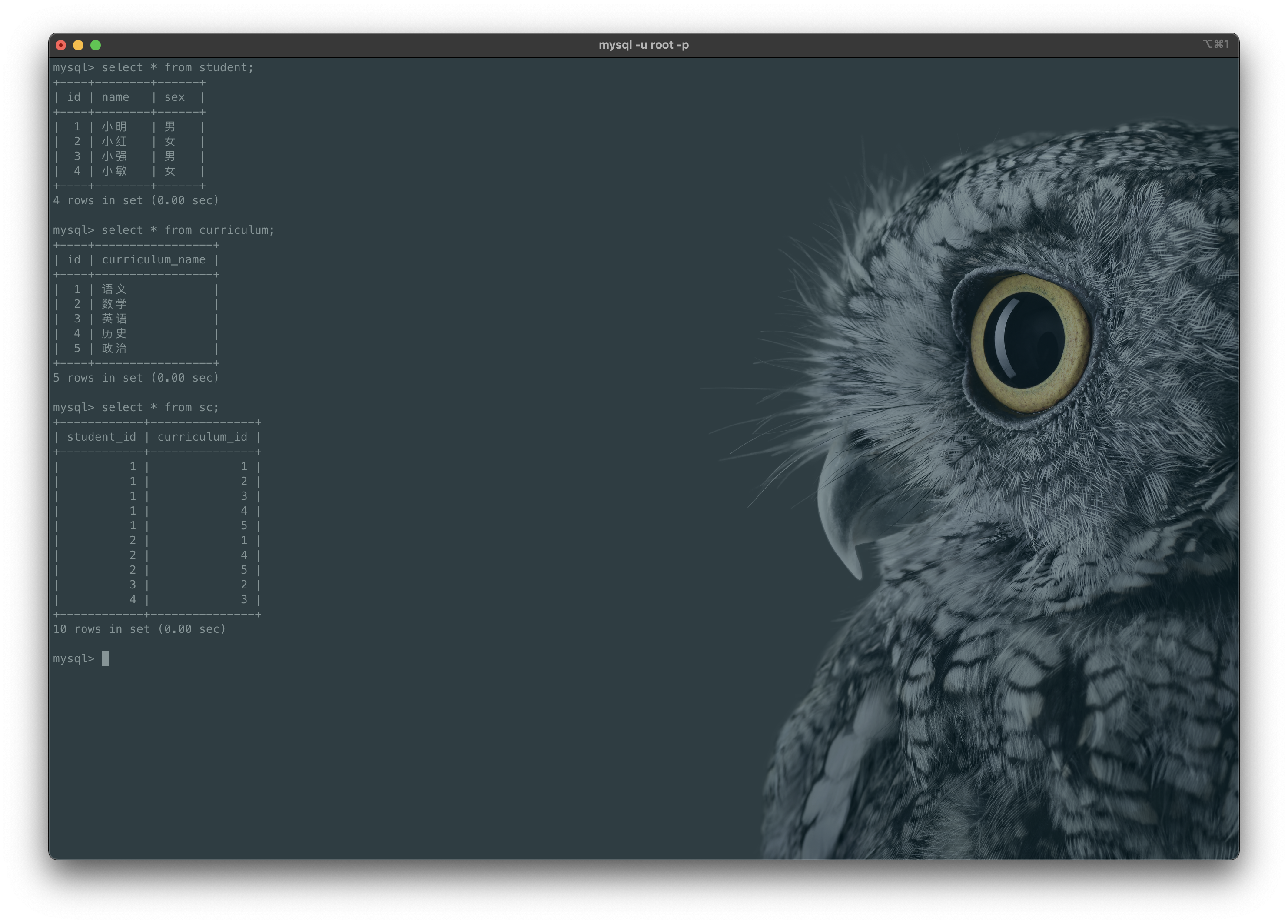
Task: Click the 'curriculum_name' column header
Action: [153, 259]
